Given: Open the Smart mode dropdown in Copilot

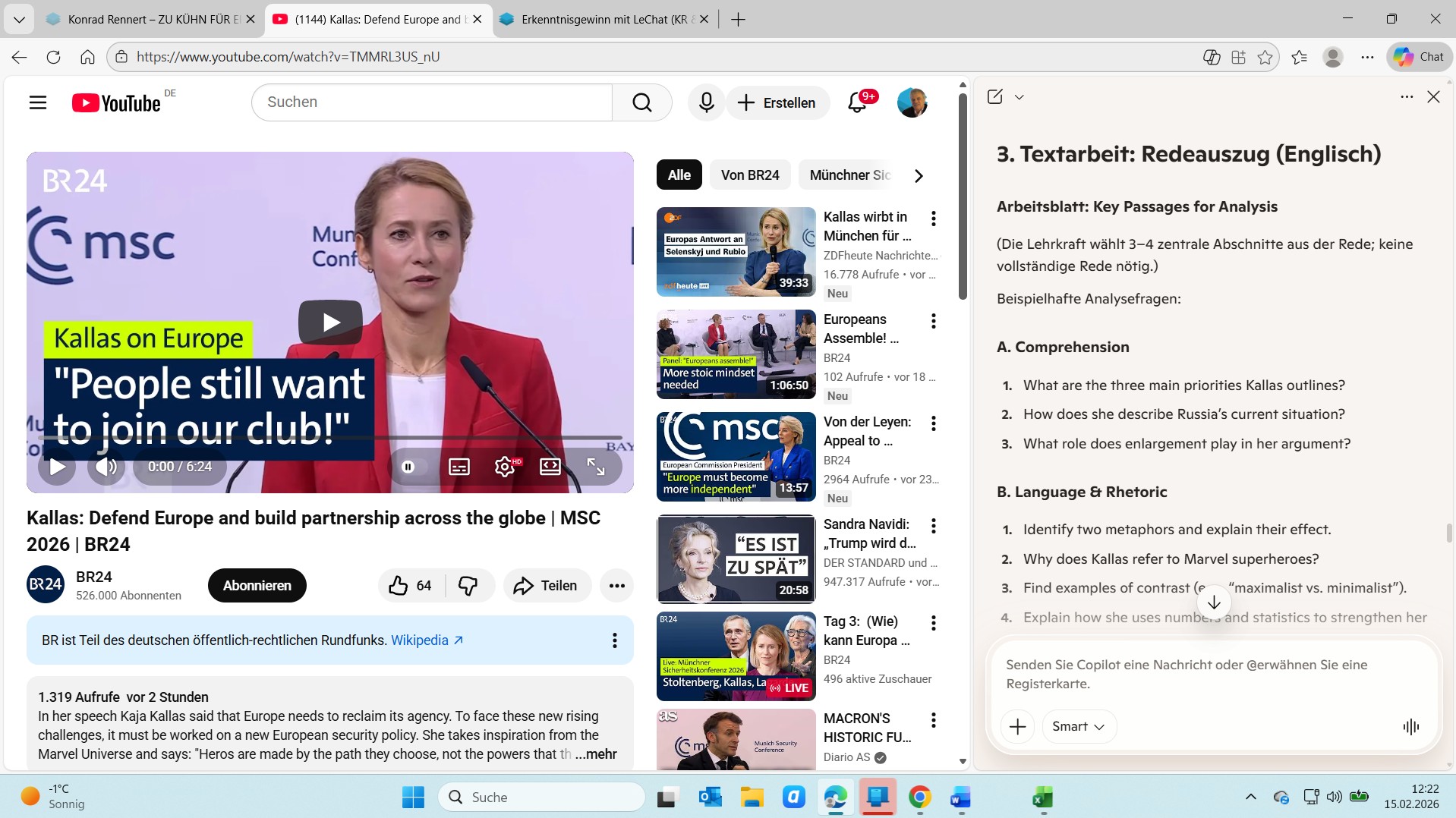Looking at the screenshot, I should point(1078,726).
